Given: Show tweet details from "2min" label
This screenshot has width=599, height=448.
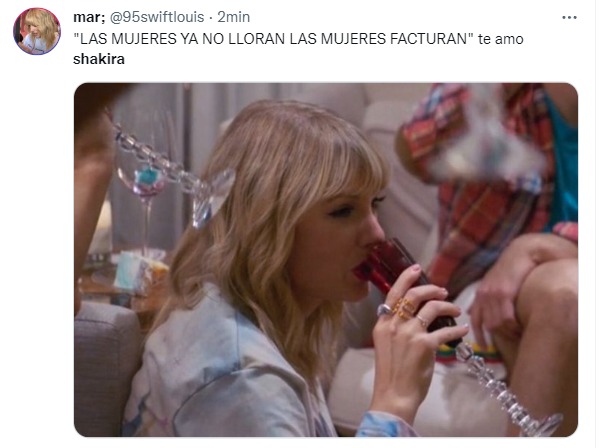Looking at the screenshot, I should (233, 17).
